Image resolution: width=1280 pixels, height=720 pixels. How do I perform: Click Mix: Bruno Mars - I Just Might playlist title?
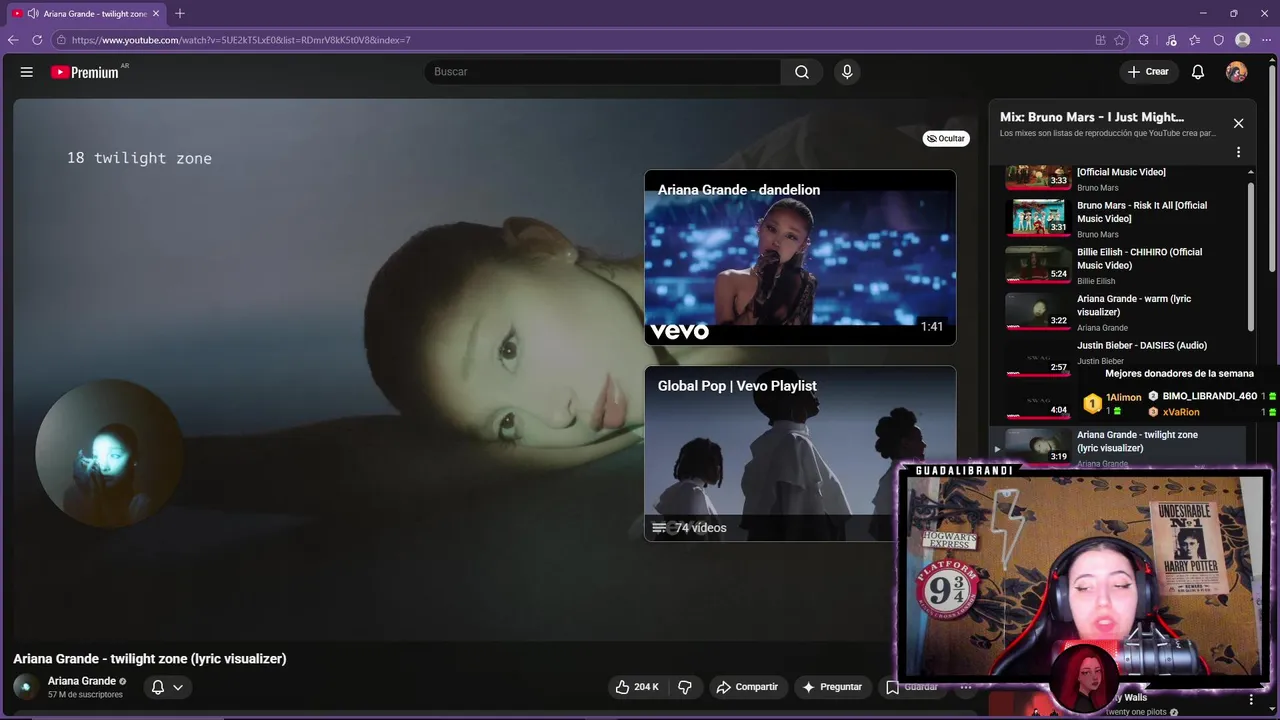(1092, 117)
